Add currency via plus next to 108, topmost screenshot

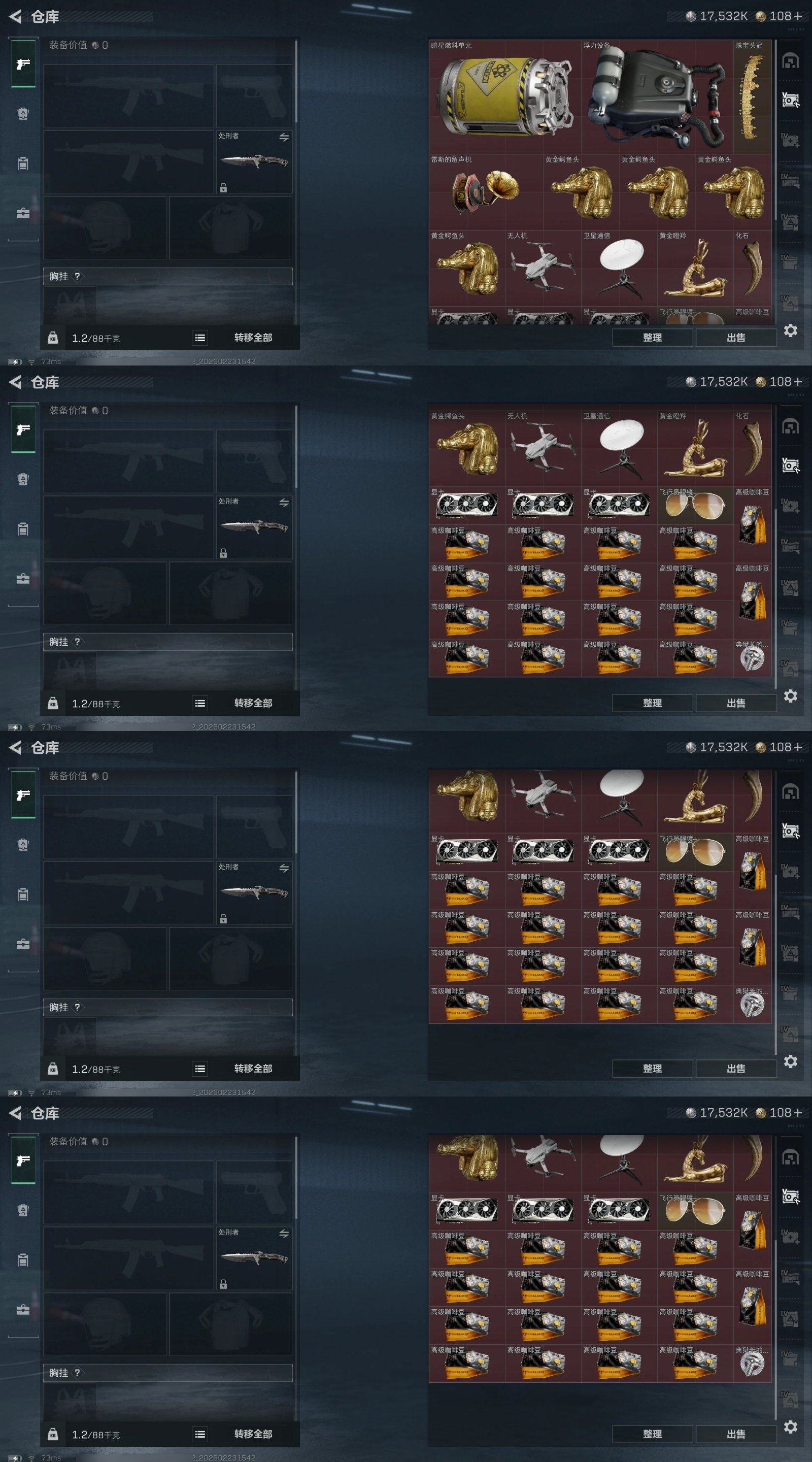click(x=798, y=16)
